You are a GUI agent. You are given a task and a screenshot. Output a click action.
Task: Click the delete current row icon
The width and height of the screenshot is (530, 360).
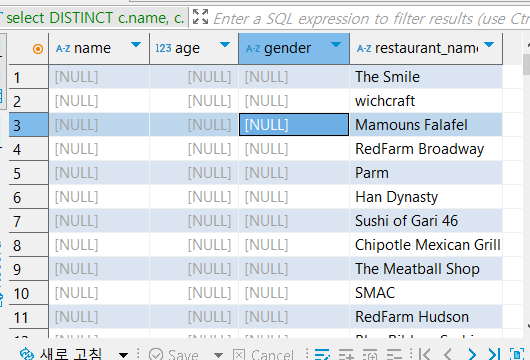click(394, 354)
